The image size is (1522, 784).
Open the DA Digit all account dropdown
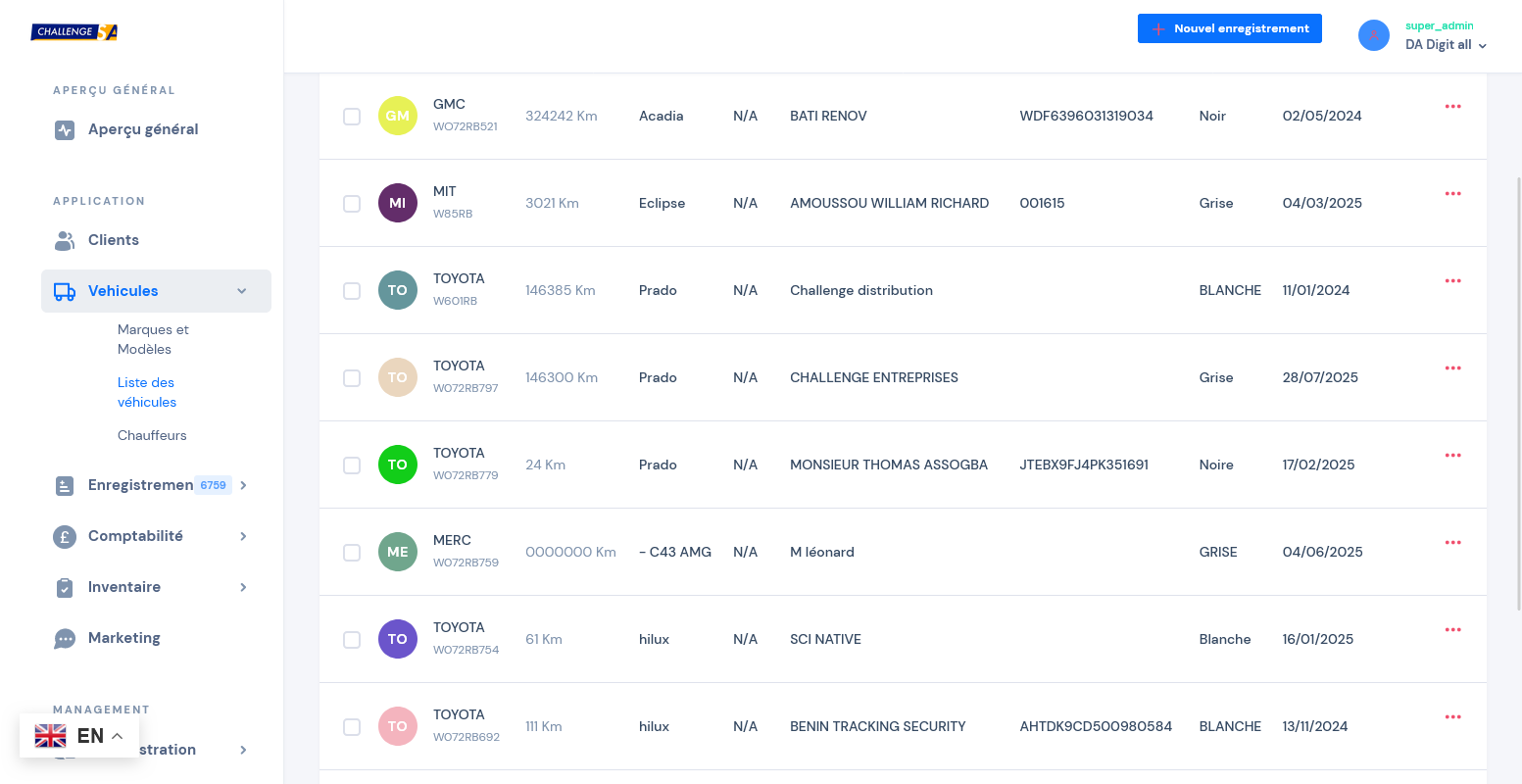point(1446,44)
